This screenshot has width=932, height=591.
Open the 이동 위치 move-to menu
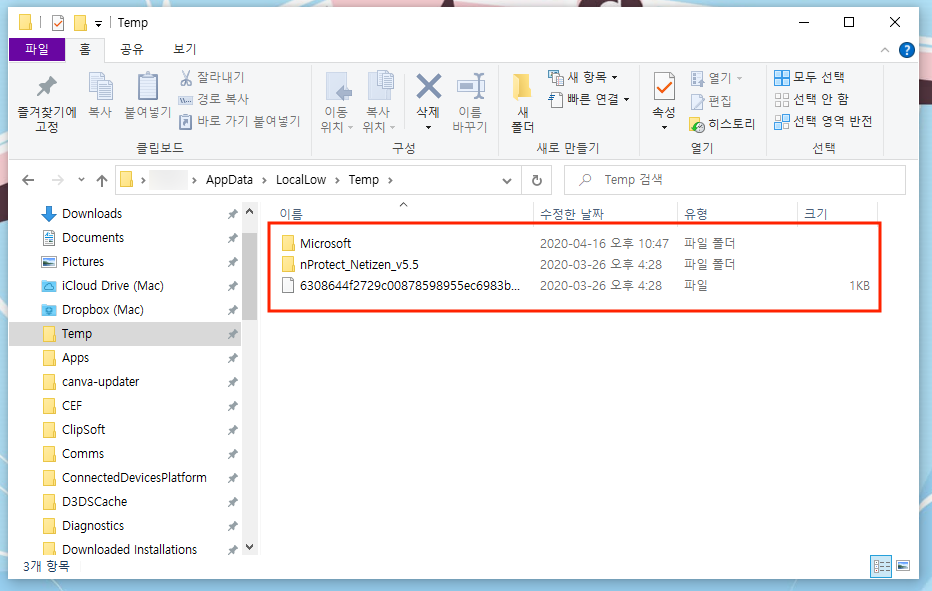(337, 102)
